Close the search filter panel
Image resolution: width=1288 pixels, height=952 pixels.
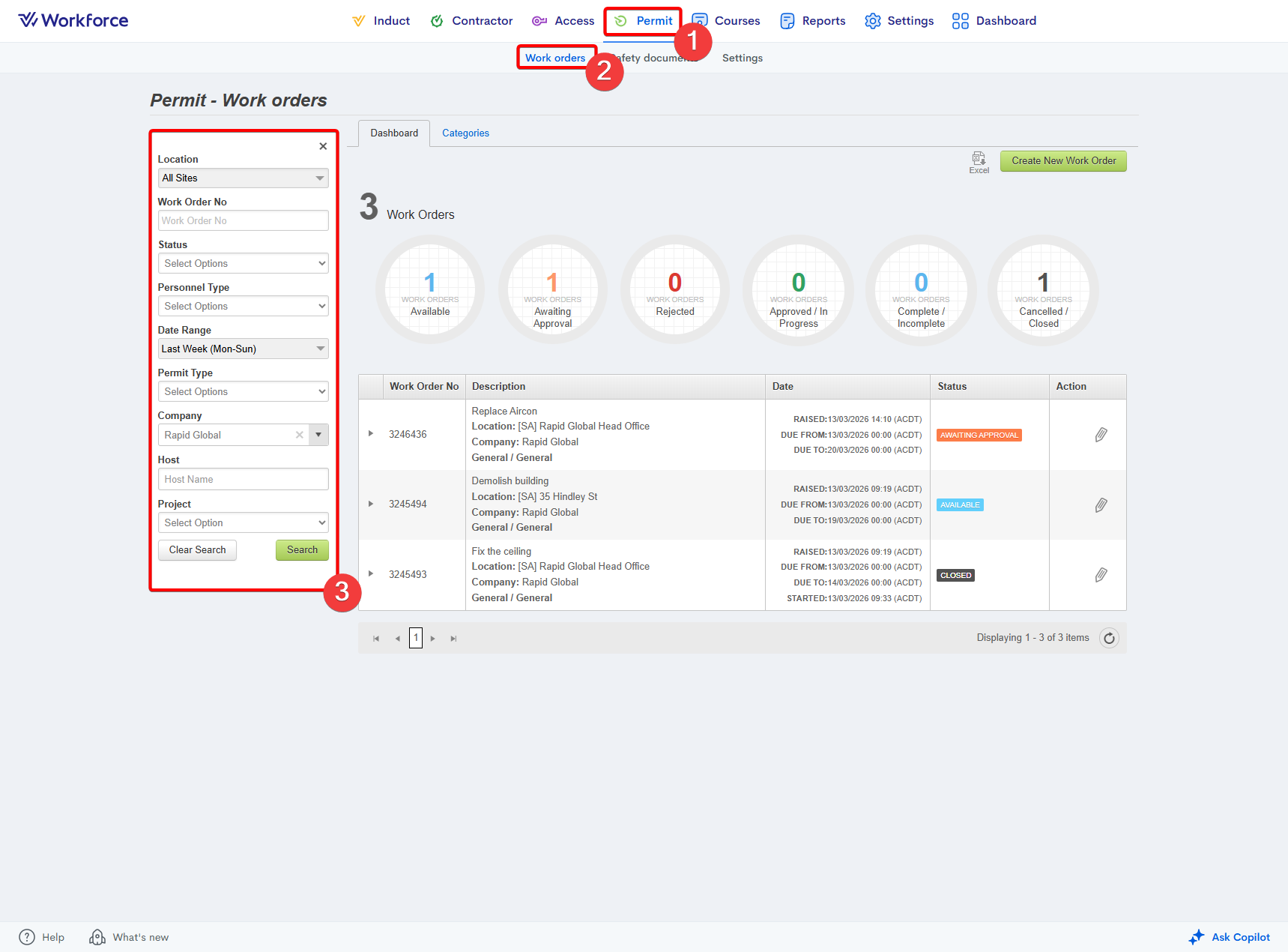[x=323, y=146]
